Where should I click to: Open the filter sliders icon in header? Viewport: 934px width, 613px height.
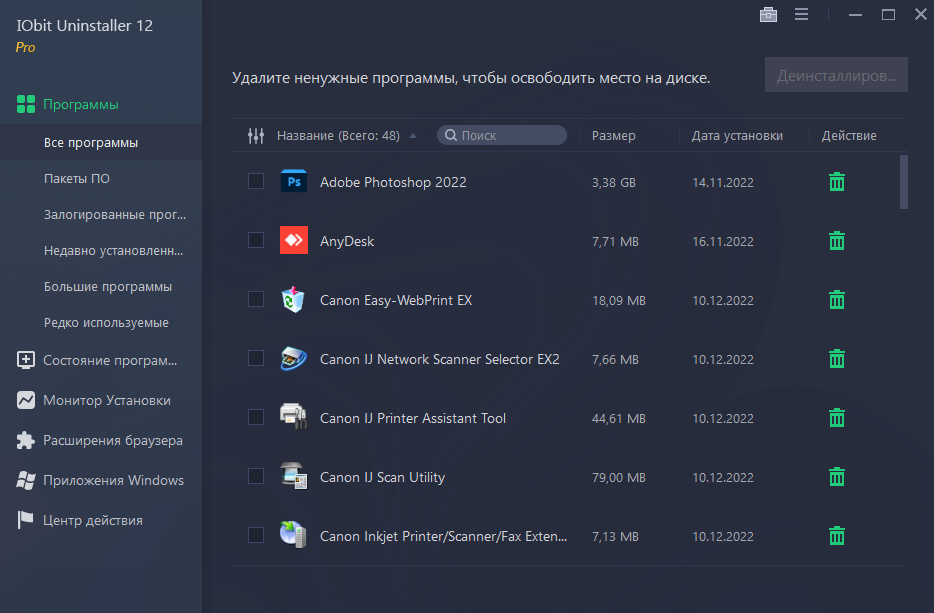(256, 136)
